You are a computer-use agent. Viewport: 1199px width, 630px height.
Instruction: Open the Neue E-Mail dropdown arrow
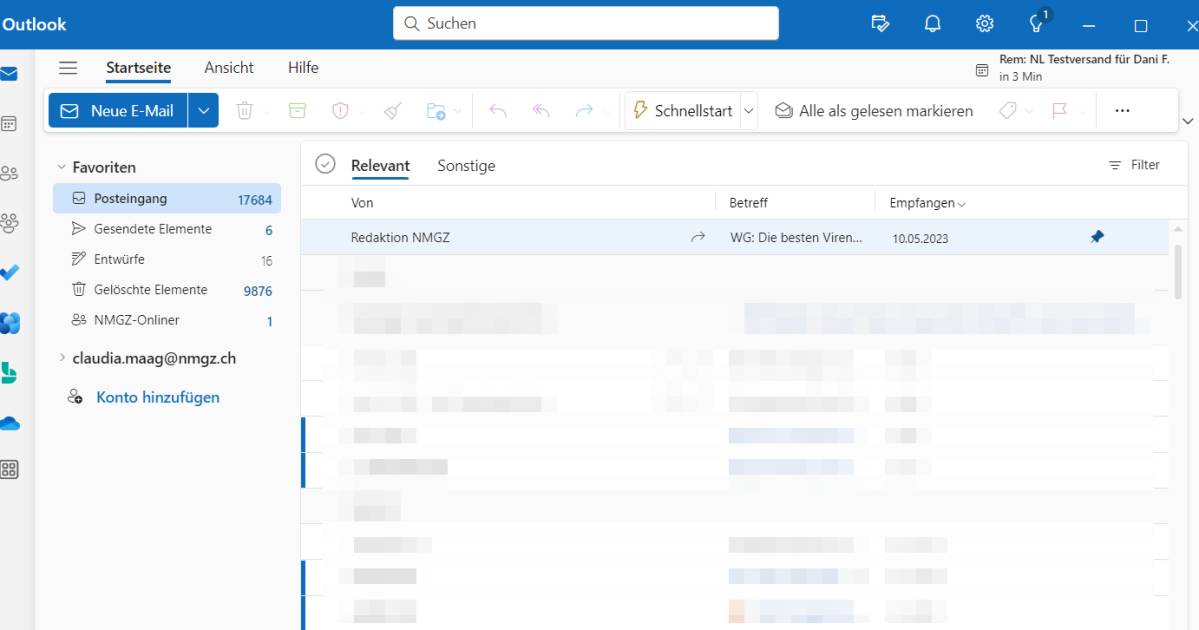[203, 110]
